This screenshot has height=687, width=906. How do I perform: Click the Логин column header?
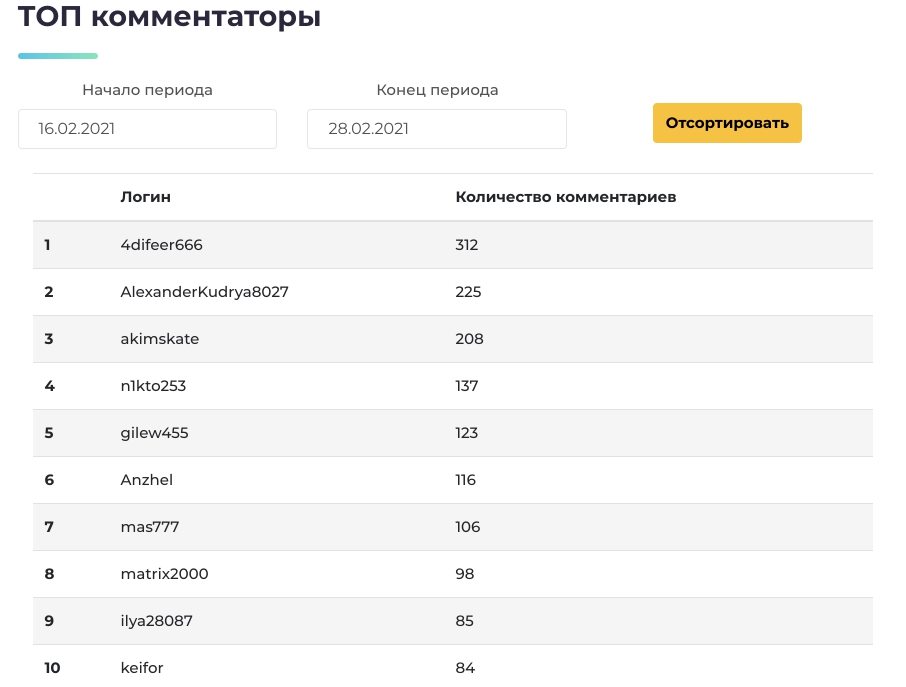[x=145, y=197]
